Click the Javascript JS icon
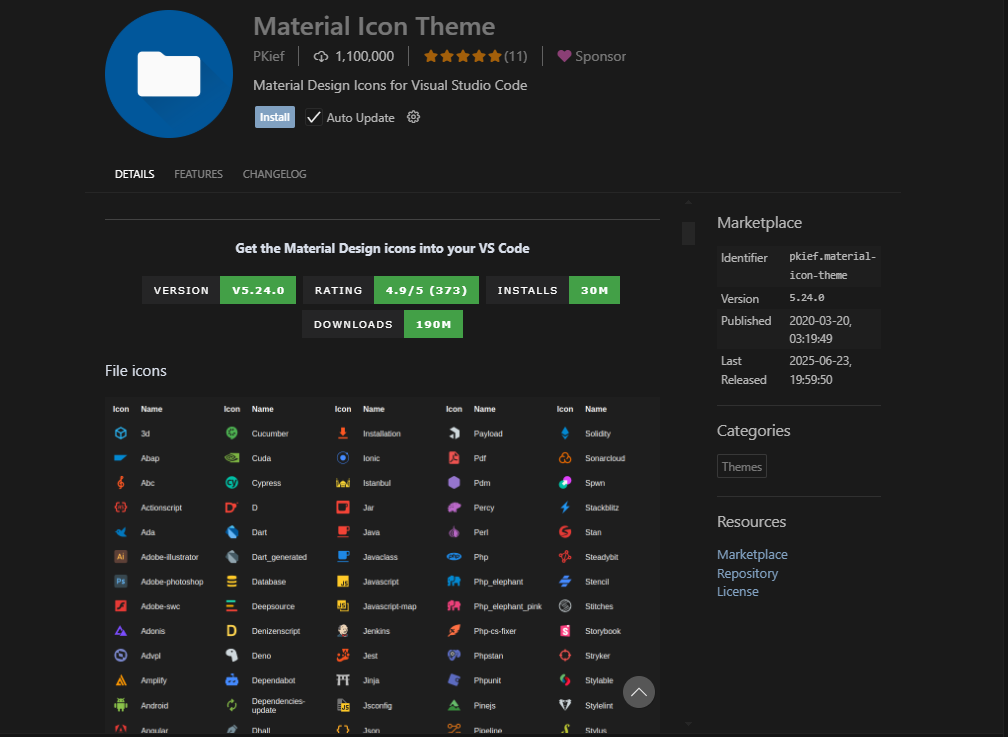Viewport: 1008px width, 737px height. coord(343,581)
